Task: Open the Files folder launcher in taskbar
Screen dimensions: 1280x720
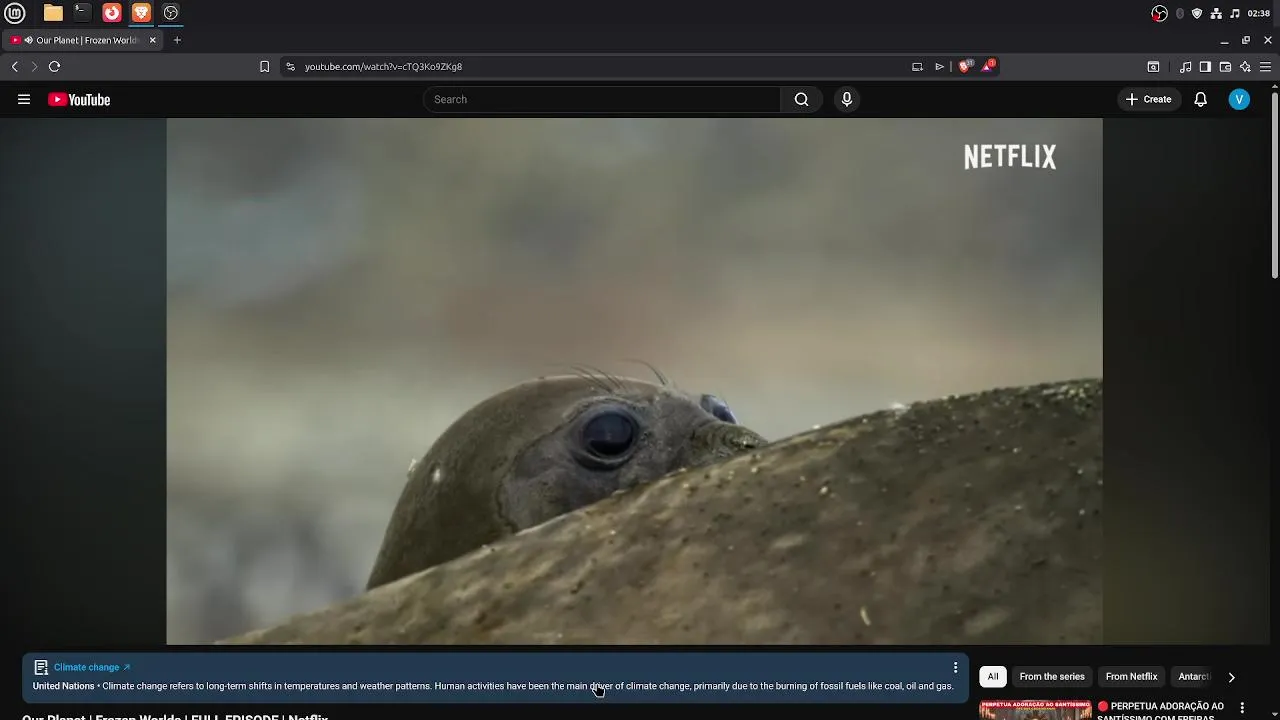Action: [53, 13]
